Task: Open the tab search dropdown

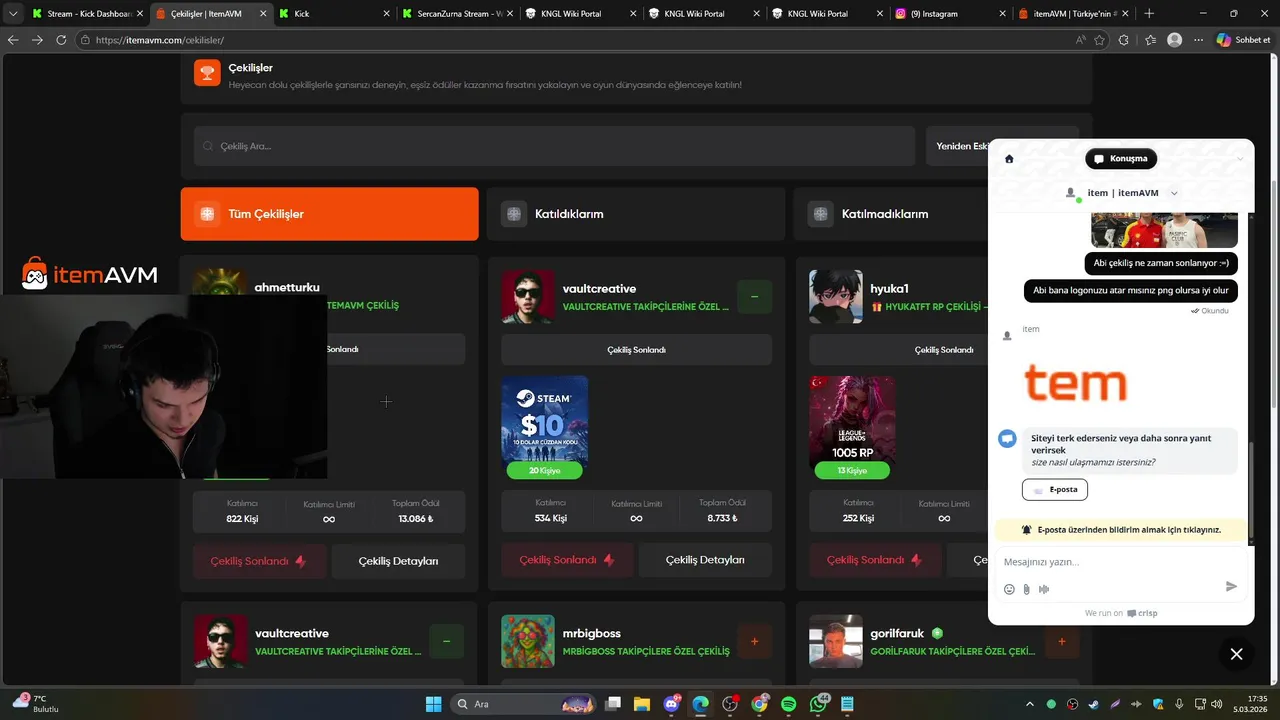Action: [x=13, y=14]
